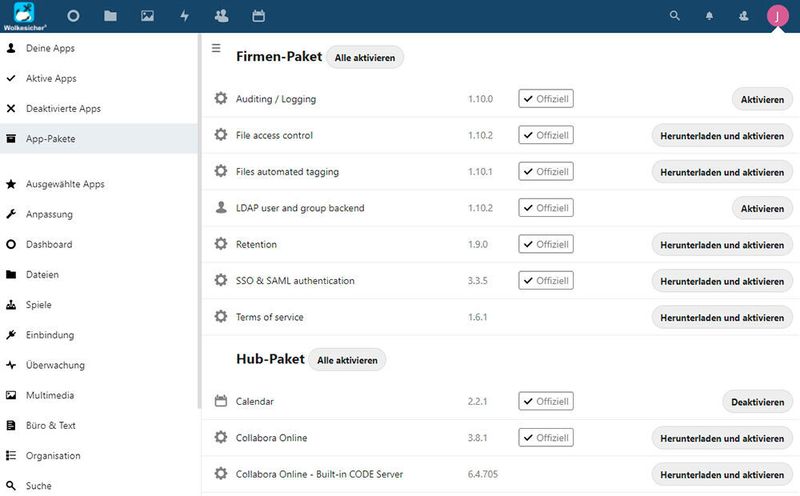The height and width of the screenshot is (496, 800).
Task: Open the Activity lightning icon in top bar
Action: [x=185, y=16]
